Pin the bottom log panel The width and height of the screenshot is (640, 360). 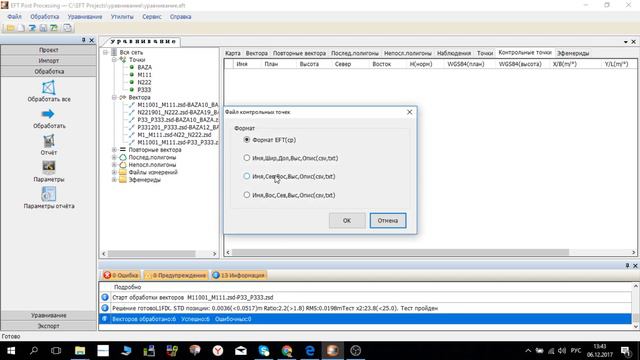[627, 266]
